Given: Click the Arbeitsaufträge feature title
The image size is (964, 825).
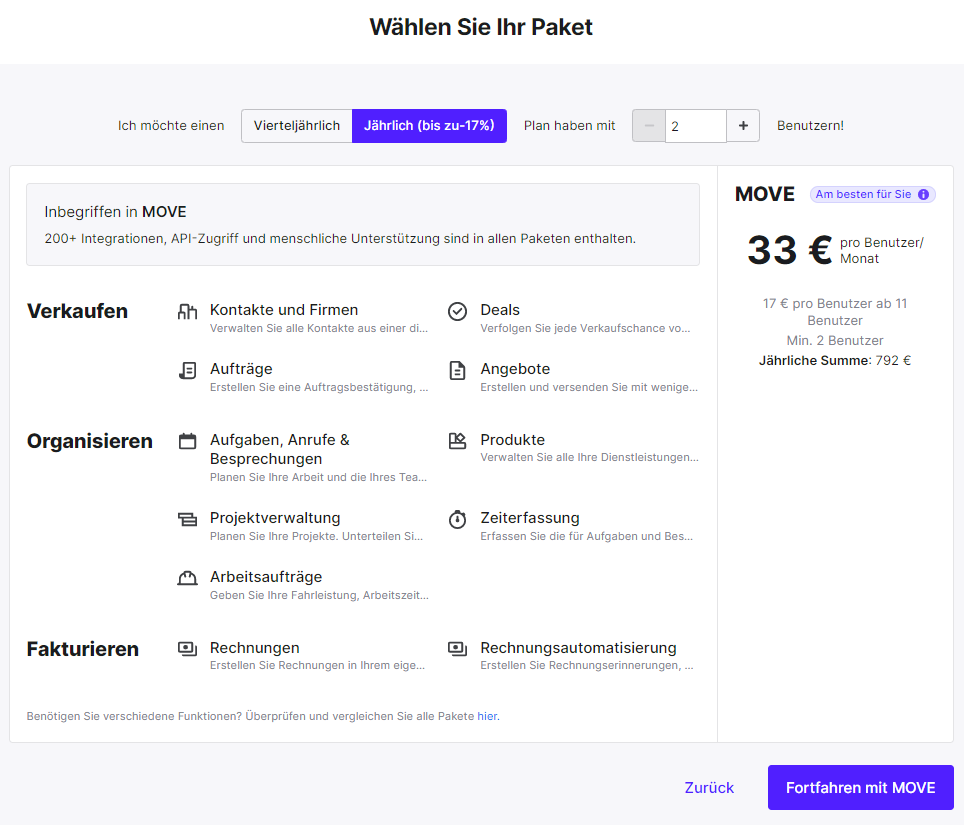Looking at the screenshot, I should tap(266, 577).
